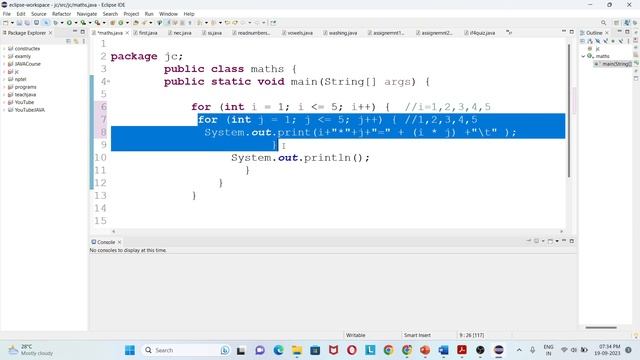Close the Outline view tab
This screenshot has width=640, height=360.
pos(607,33)
